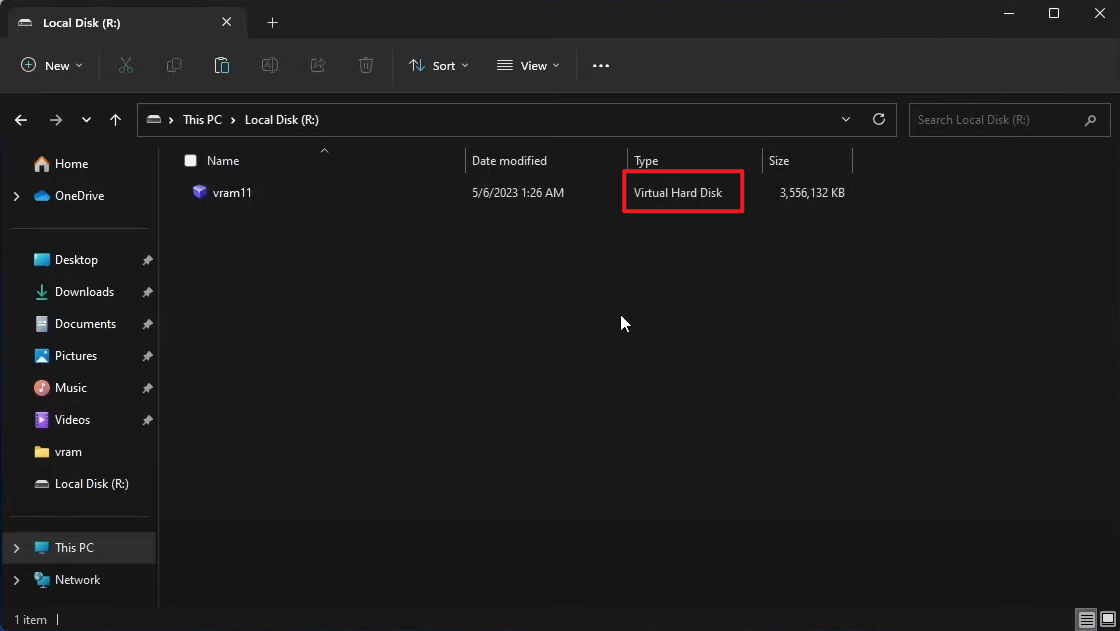
Task: Open the See more ellipsis menu
Action: [x=600, y=65]
